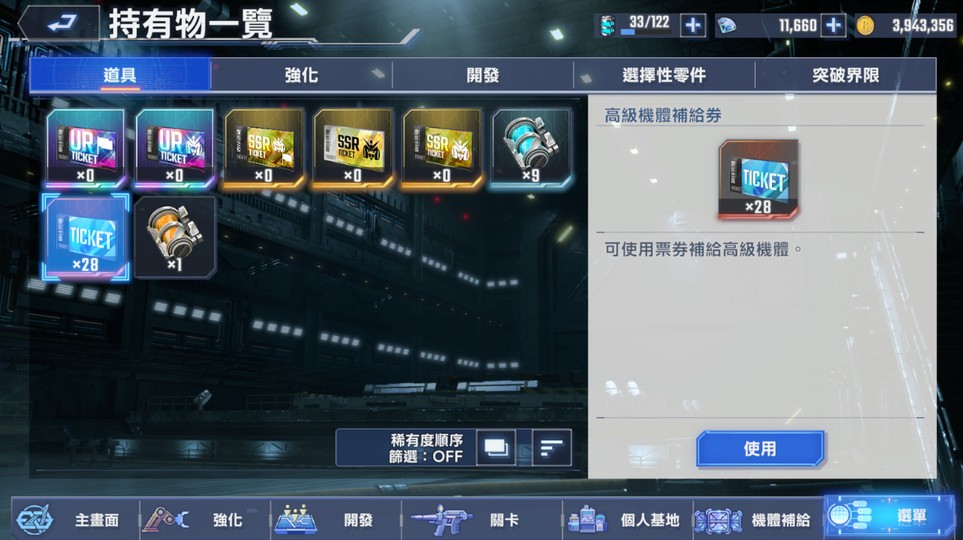Click the back arrow button
This screenshot has width=963, height=540.
point(60,23)
